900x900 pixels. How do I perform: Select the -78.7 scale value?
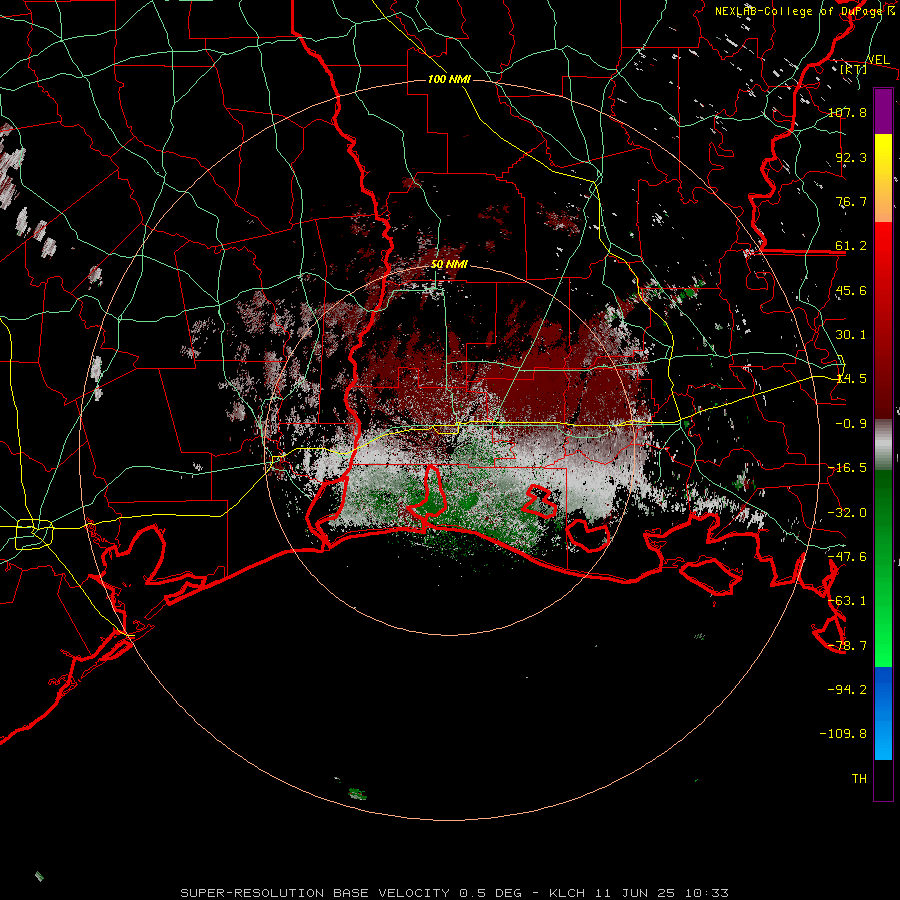point(847,646)
